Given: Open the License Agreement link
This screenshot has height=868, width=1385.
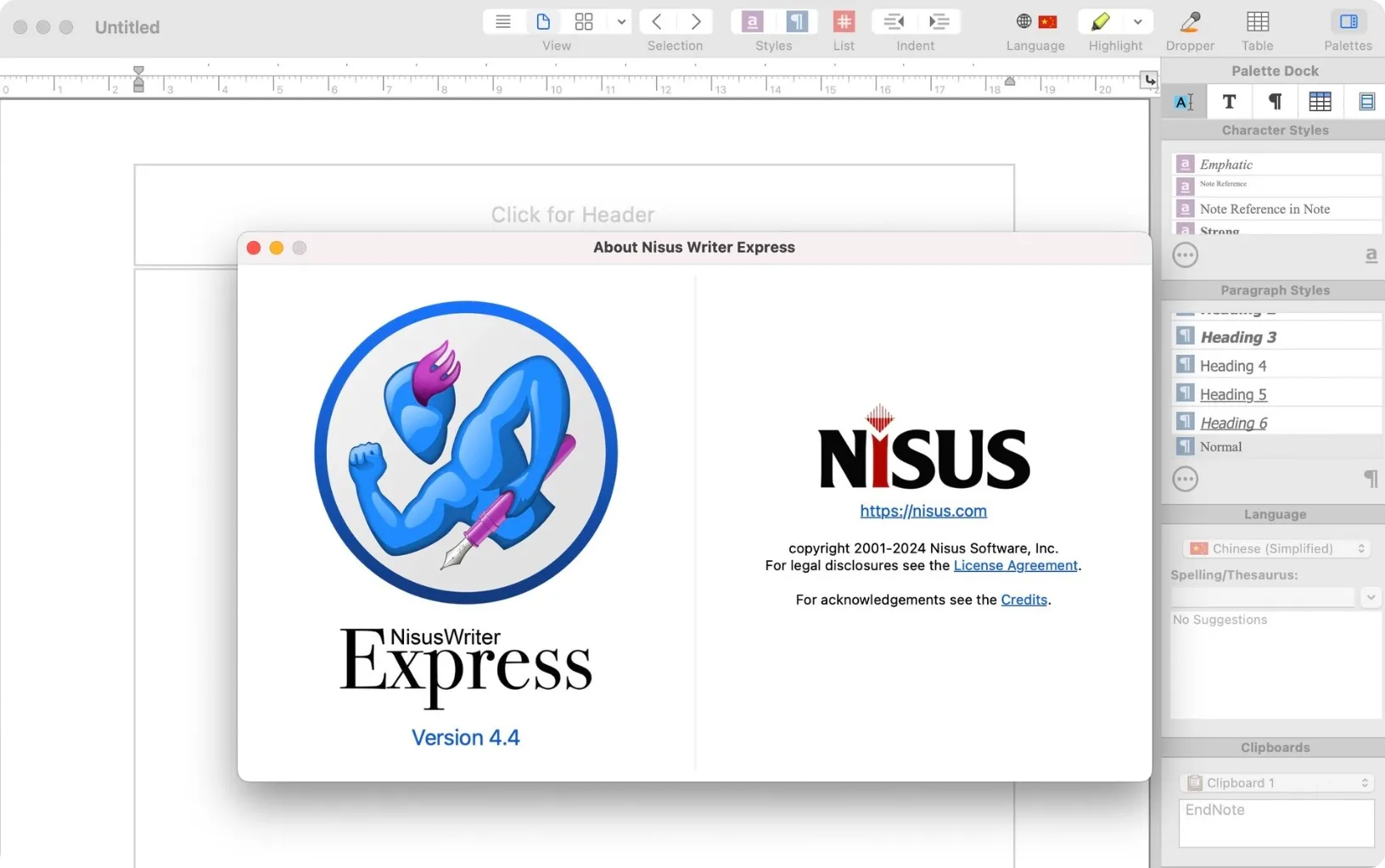Looking at the screenshot, I should coord(1015,565).
